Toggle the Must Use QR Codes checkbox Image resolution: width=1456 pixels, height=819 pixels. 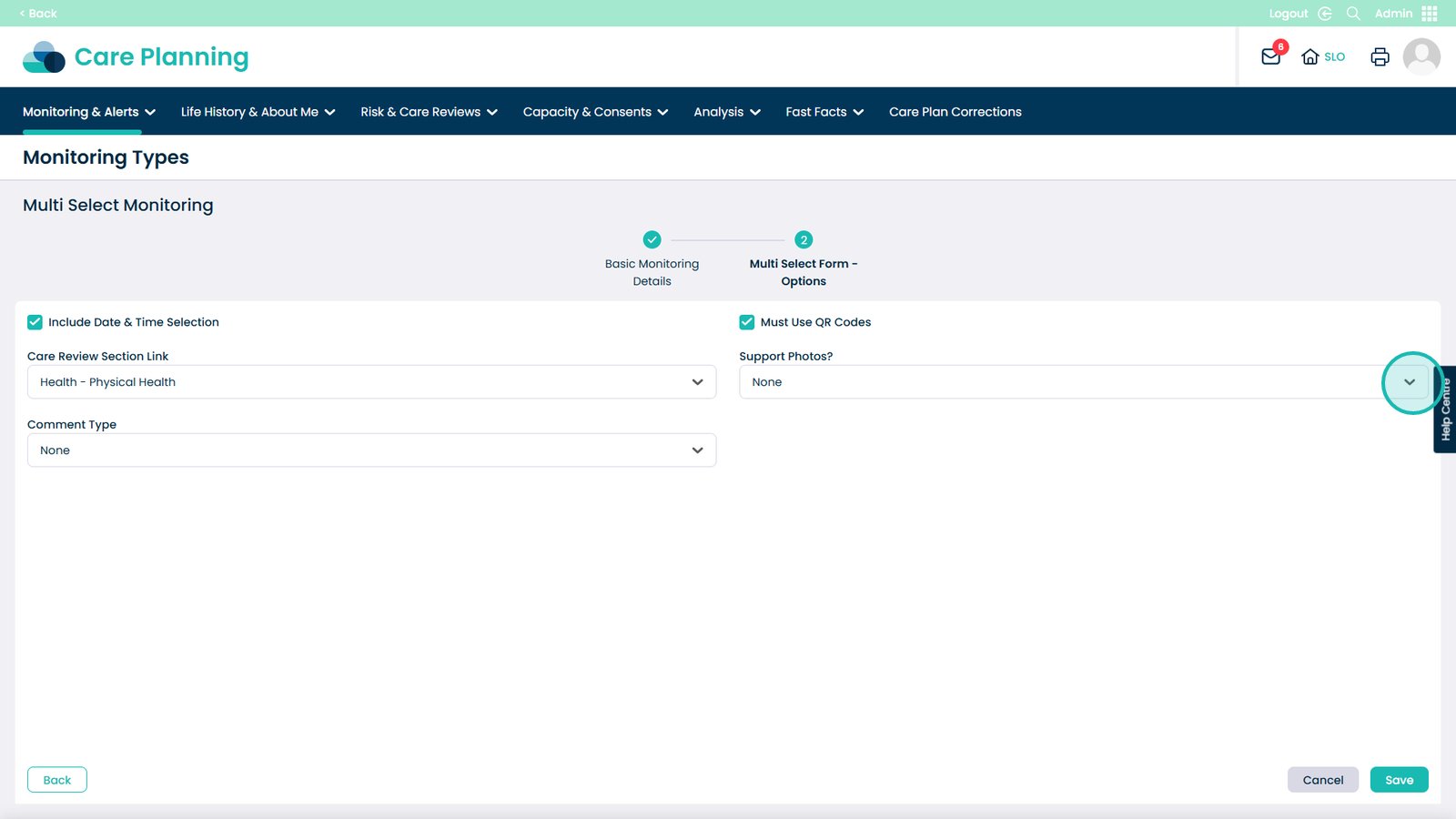coord(747,322)
